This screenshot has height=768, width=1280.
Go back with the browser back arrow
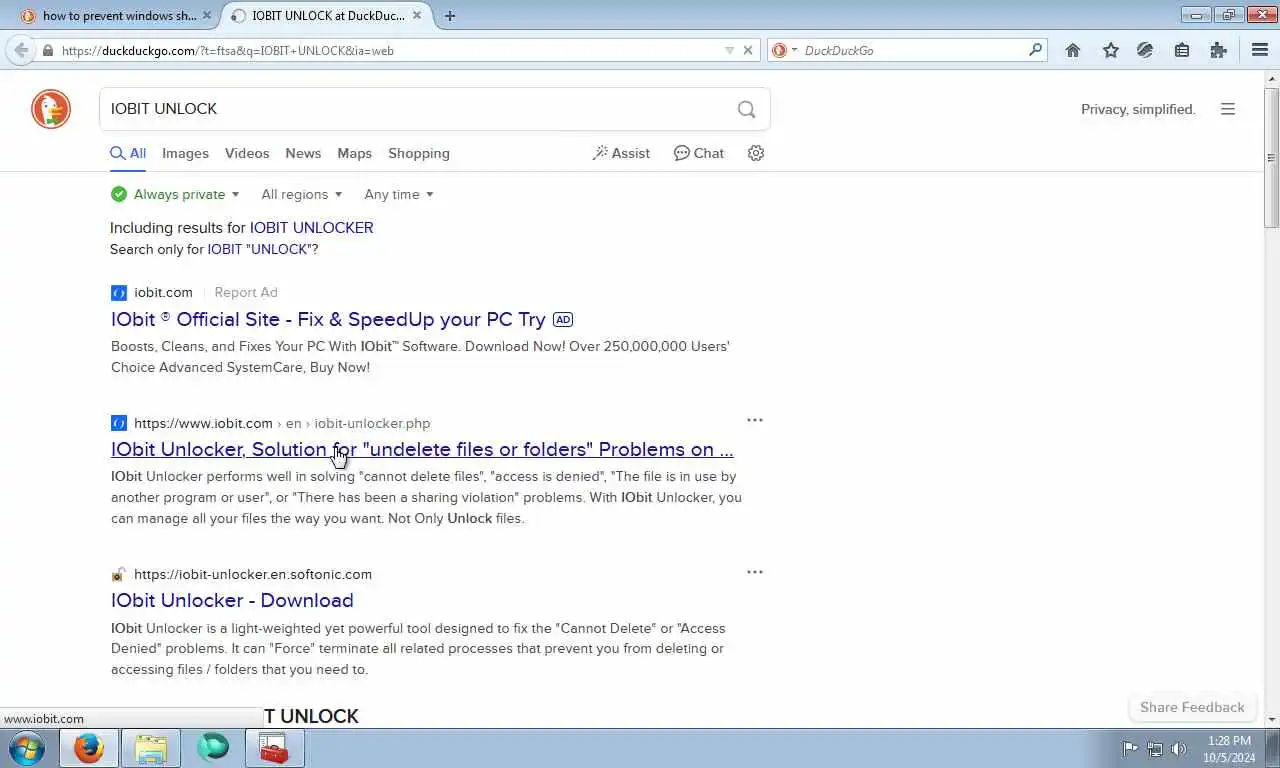20,50
